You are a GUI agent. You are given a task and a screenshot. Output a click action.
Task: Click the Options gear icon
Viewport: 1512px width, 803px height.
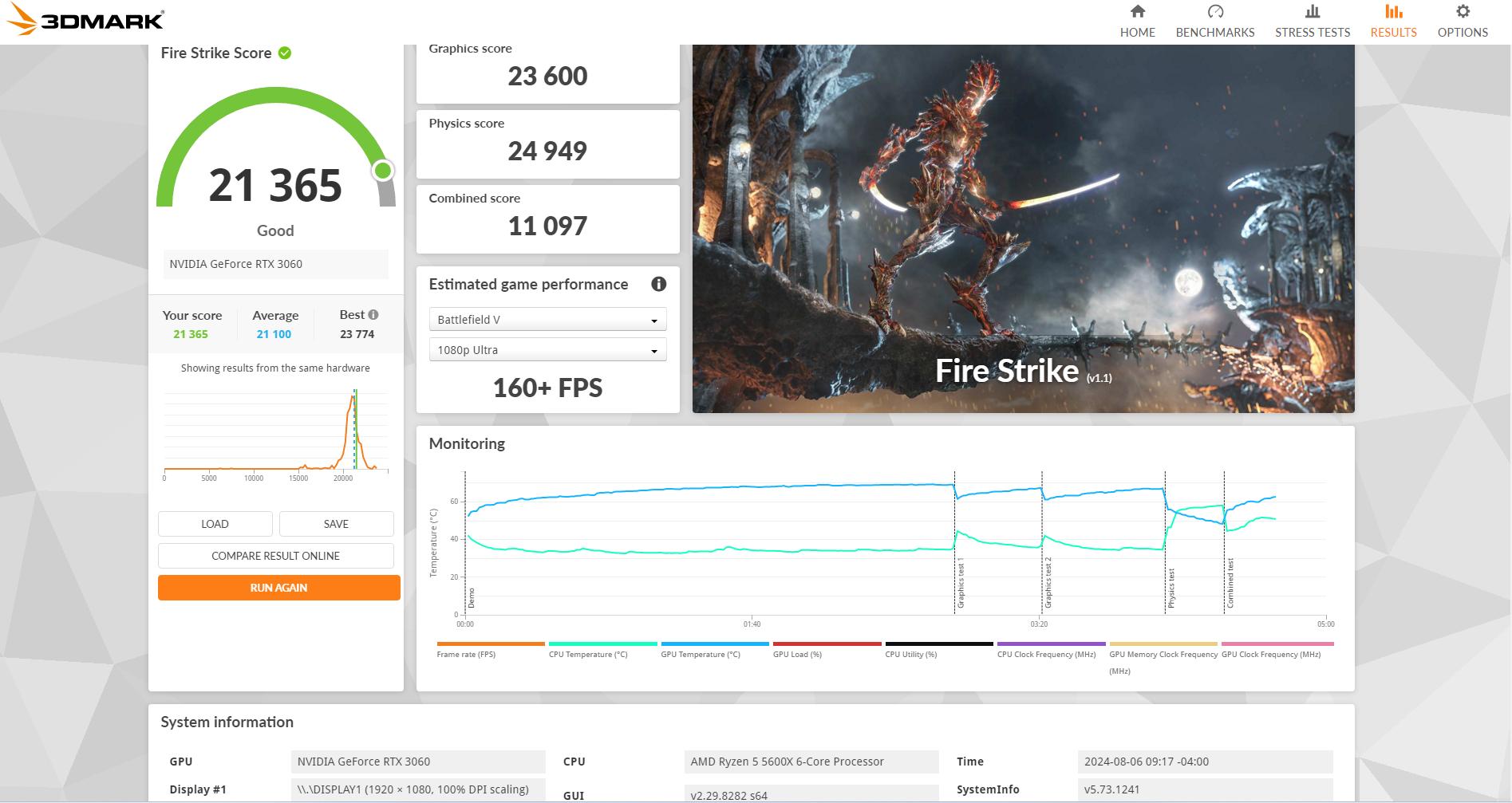tap(1462, 12)
